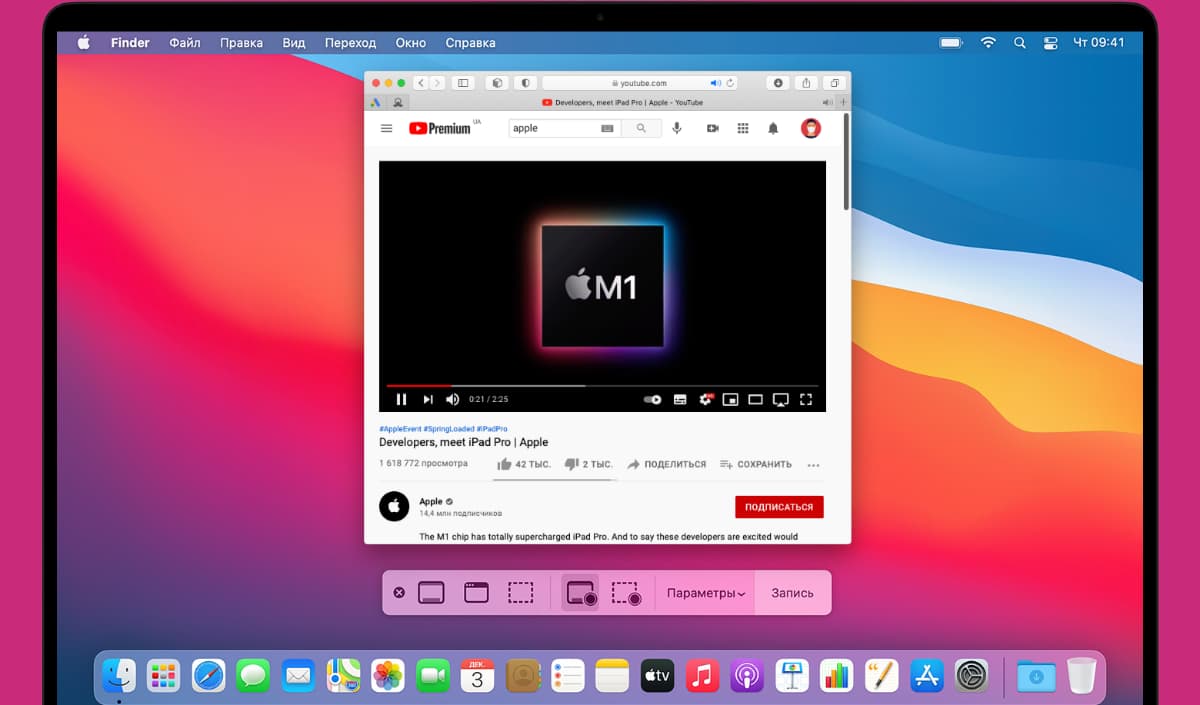Viewport: 1200px width, 705px height.
Task: Open video player settings gear
Action: point(706,399)
